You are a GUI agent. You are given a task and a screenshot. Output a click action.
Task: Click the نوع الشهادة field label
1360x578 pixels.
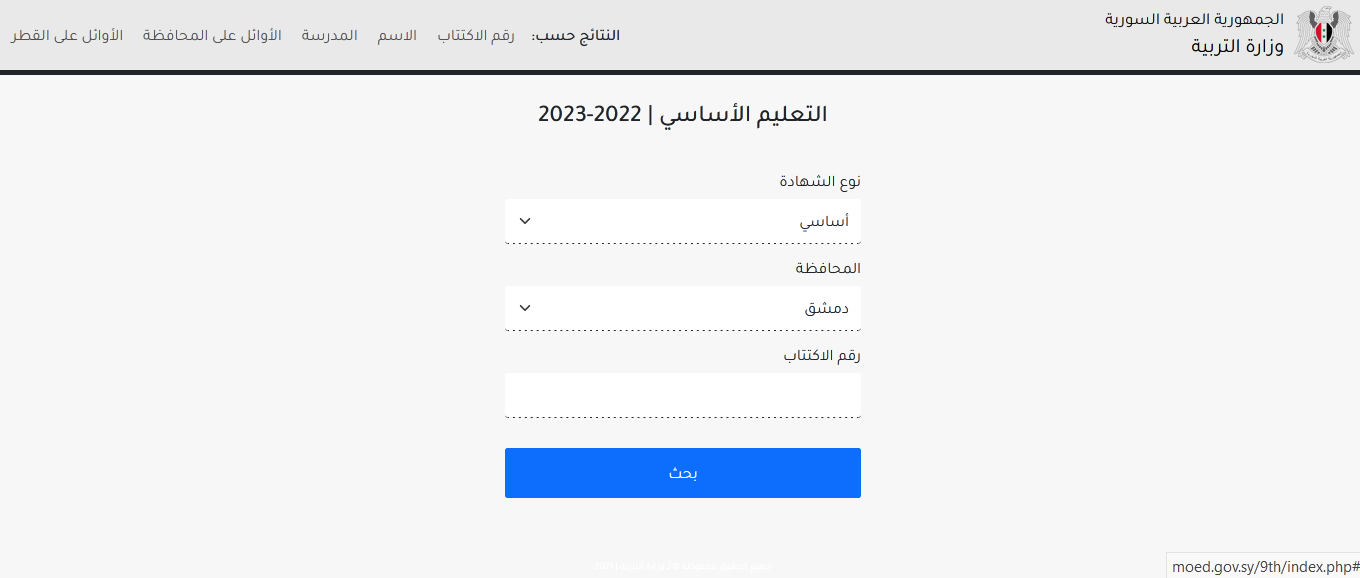click(x=820, y=181)
